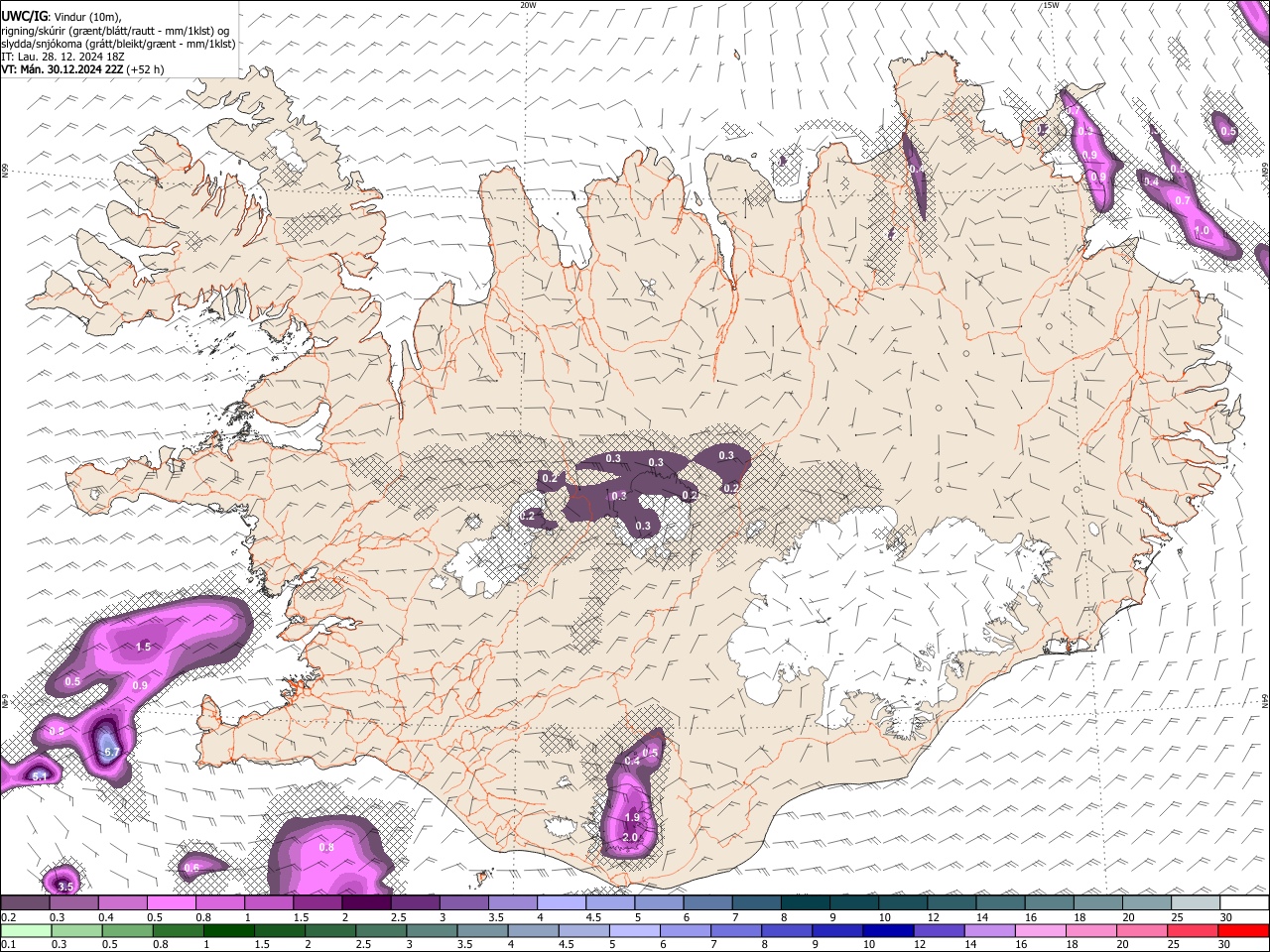Pick upper legend swatch between 0.4 and 0.5
This screenshot has width=1270, height=952.
[x=122, y=903]
